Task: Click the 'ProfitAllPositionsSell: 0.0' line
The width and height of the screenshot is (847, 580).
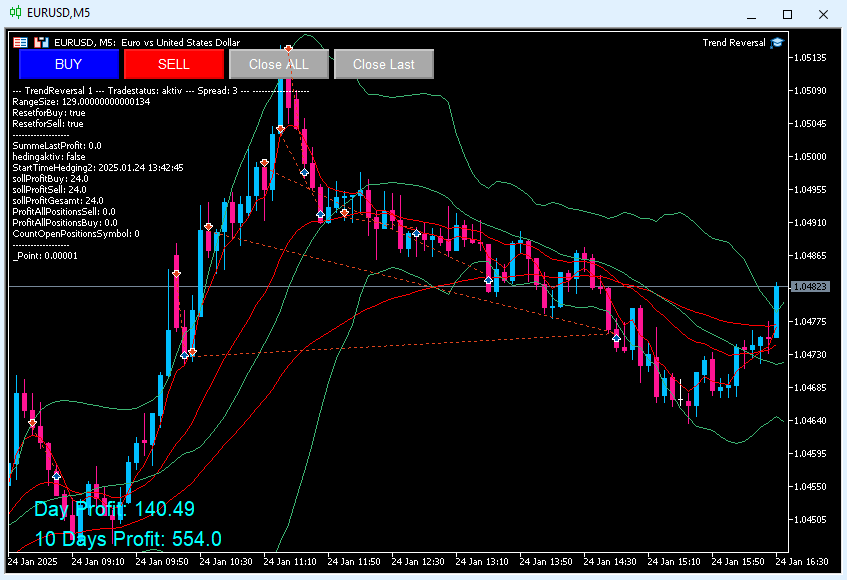Action: 64,211
